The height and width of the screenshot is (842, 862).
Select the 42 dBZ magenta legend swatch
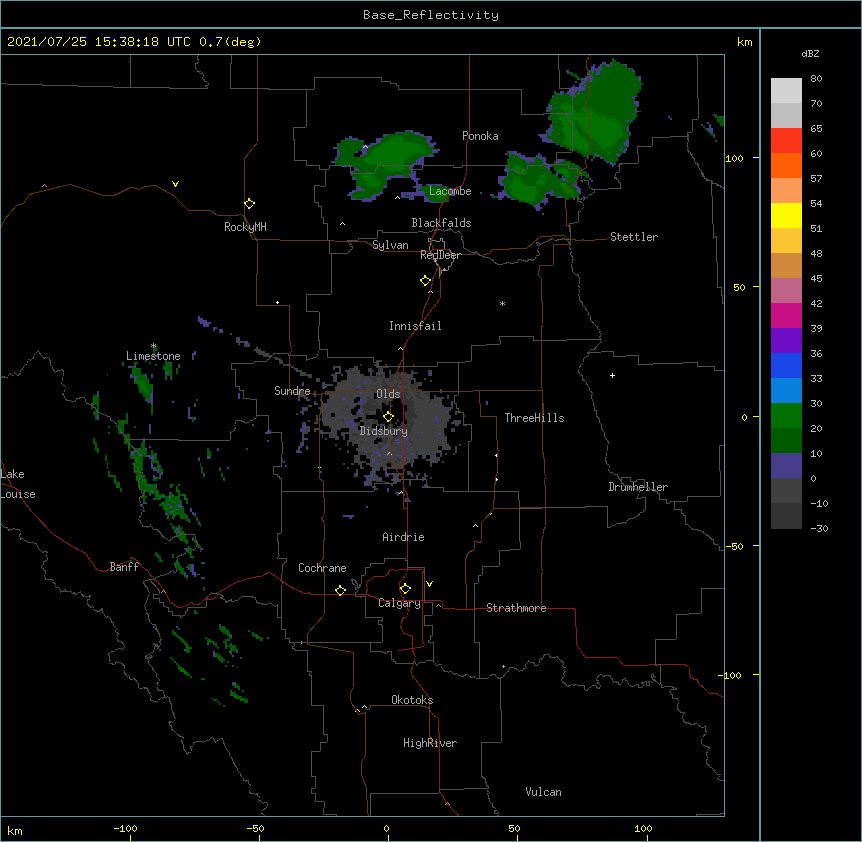point(786,315)
